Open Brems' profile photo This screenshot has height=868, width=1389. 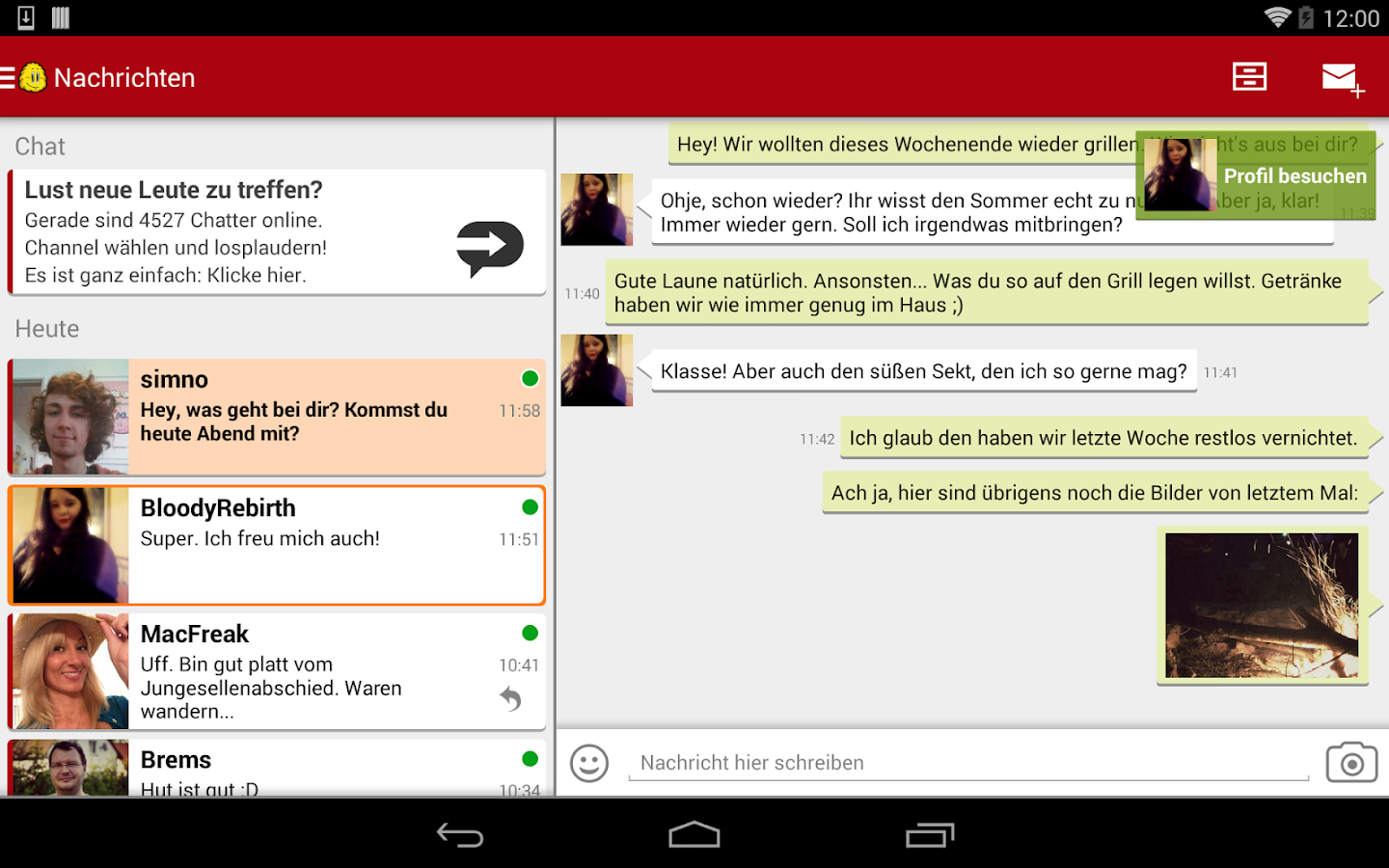[x=70, y=768]
